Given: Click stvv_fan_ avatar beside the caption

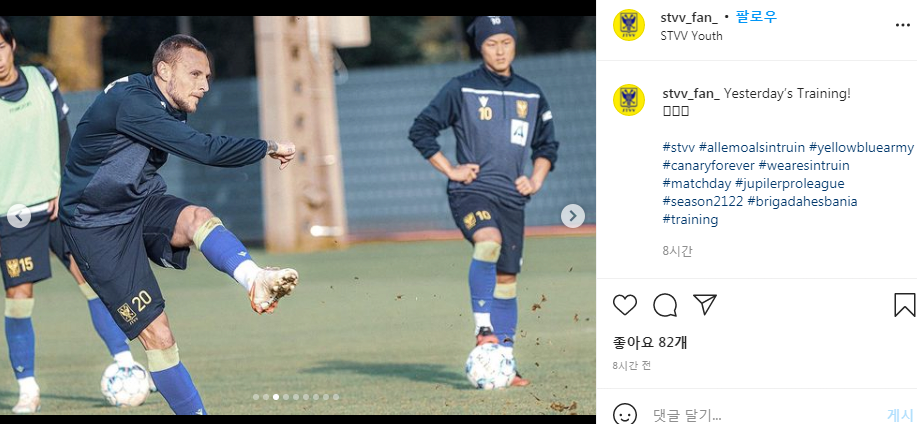Looking at the screenshot, I should tap(629, 99).
